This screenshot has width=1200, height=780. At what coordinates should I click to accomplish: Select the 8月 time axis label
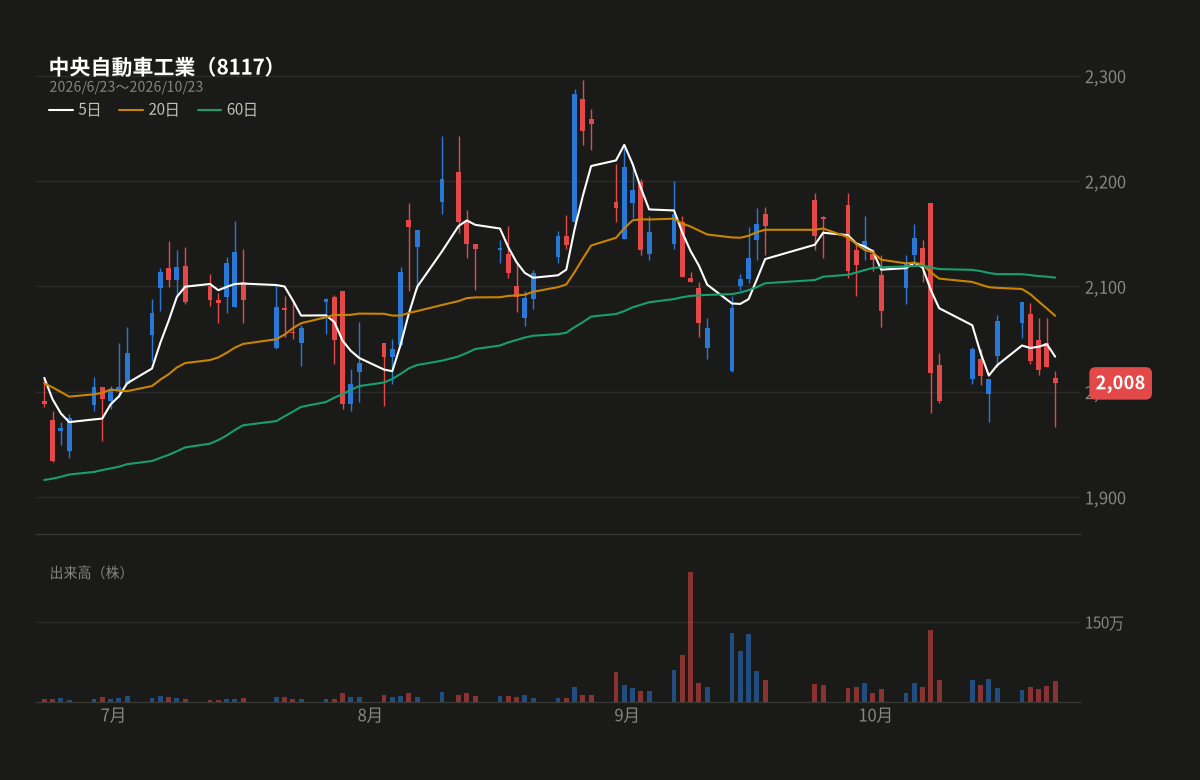[x=370, y=716]
